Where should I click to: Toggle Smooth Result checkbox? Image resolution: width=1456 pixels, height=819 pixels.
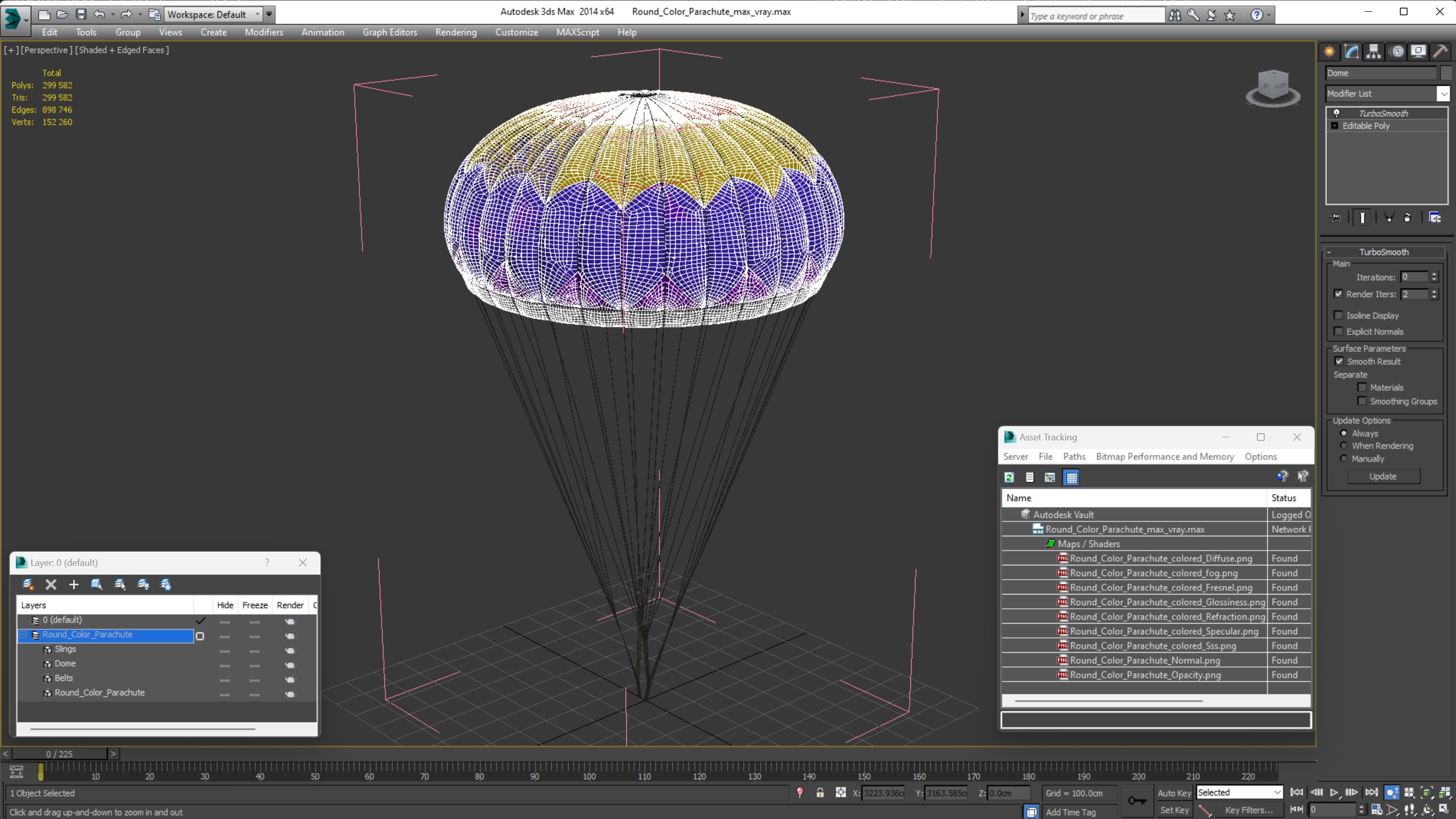[x=1339, y=361]
